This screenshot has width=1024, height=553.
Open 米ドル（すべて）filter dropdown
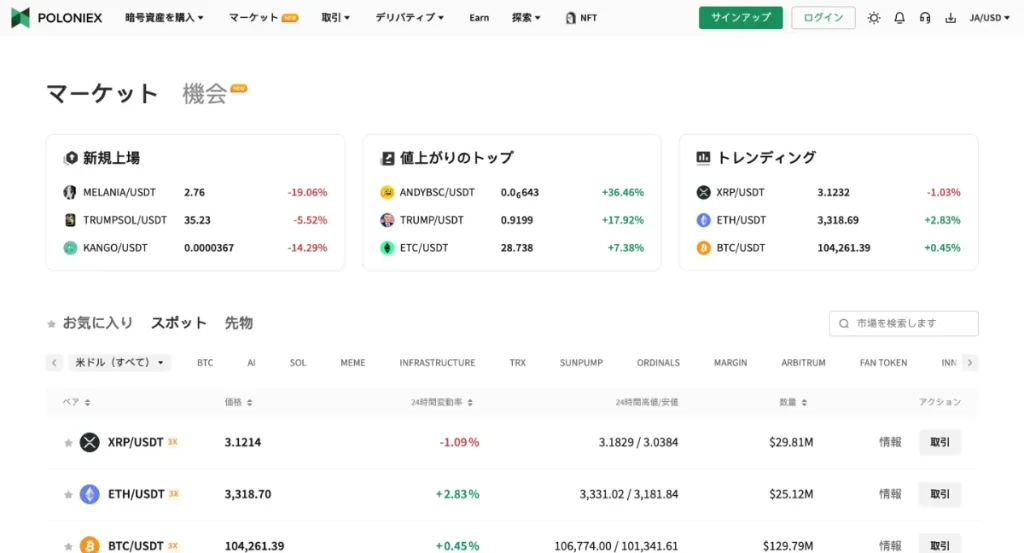[x=120, y=362]
